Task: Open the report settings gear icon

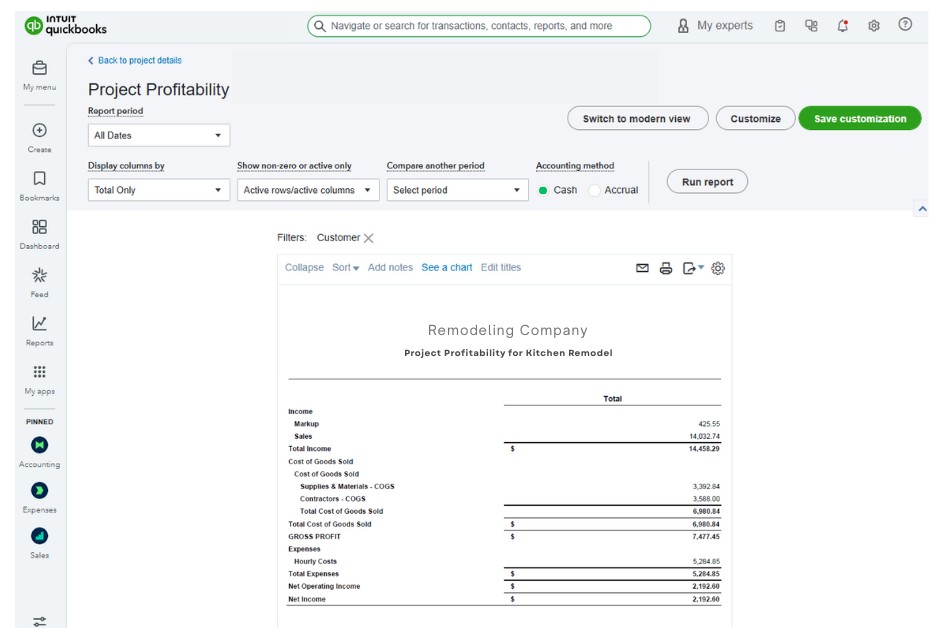Action: tap(718, 267)
